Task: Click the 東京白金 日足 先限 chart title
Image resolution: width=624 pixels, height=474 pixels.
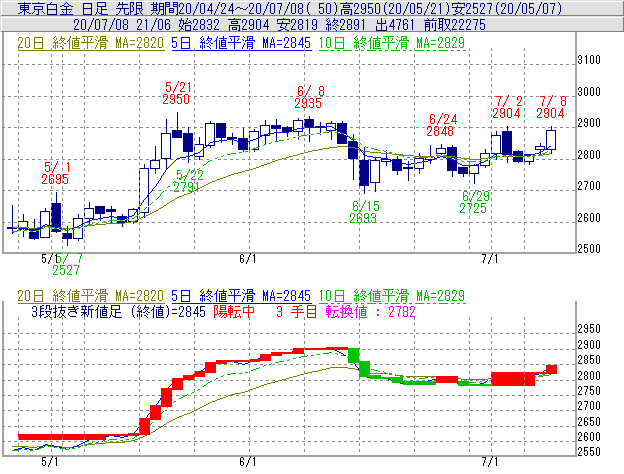Action: coord(82,8)
